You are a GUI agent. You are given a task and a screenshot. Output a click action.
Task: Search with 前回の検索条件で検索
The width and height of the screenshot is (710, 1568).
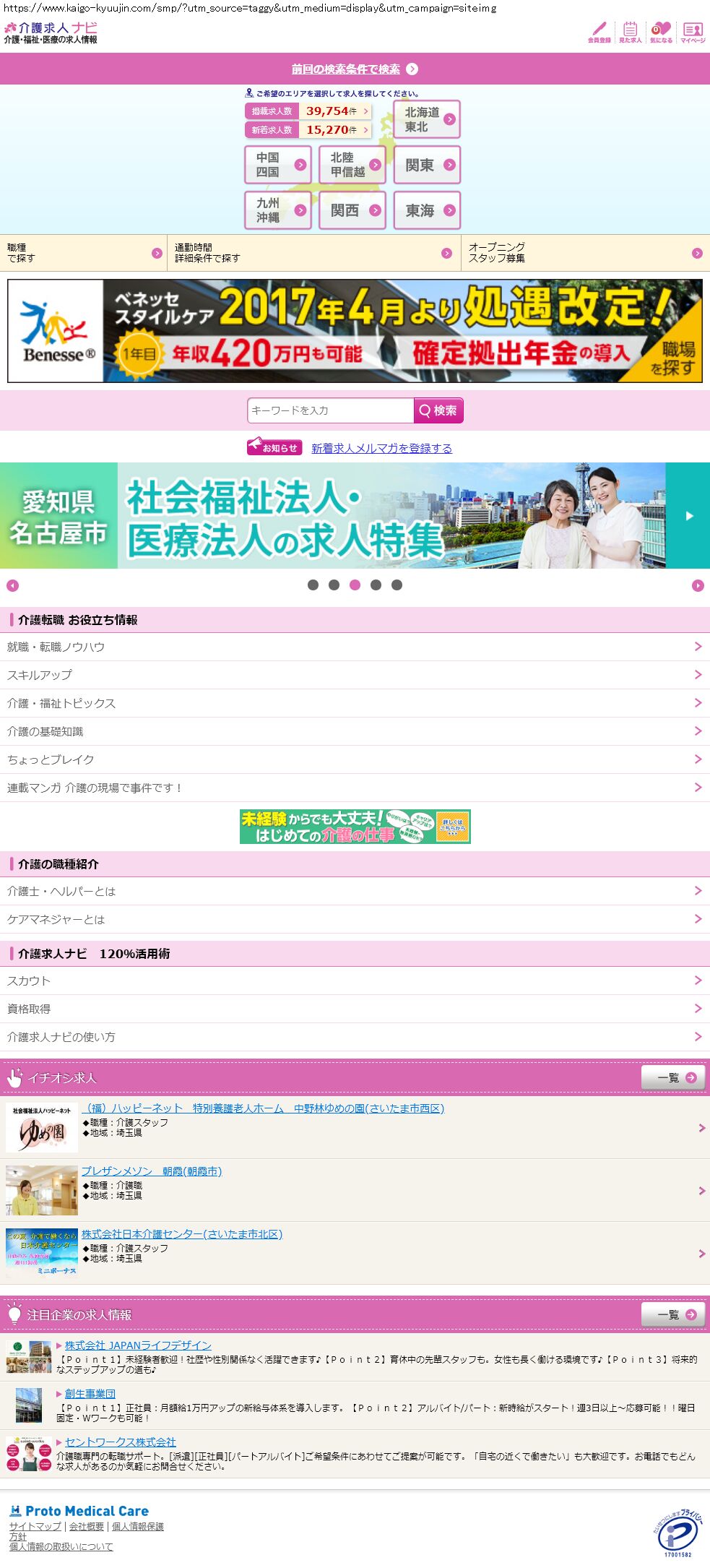click(355, 69)
